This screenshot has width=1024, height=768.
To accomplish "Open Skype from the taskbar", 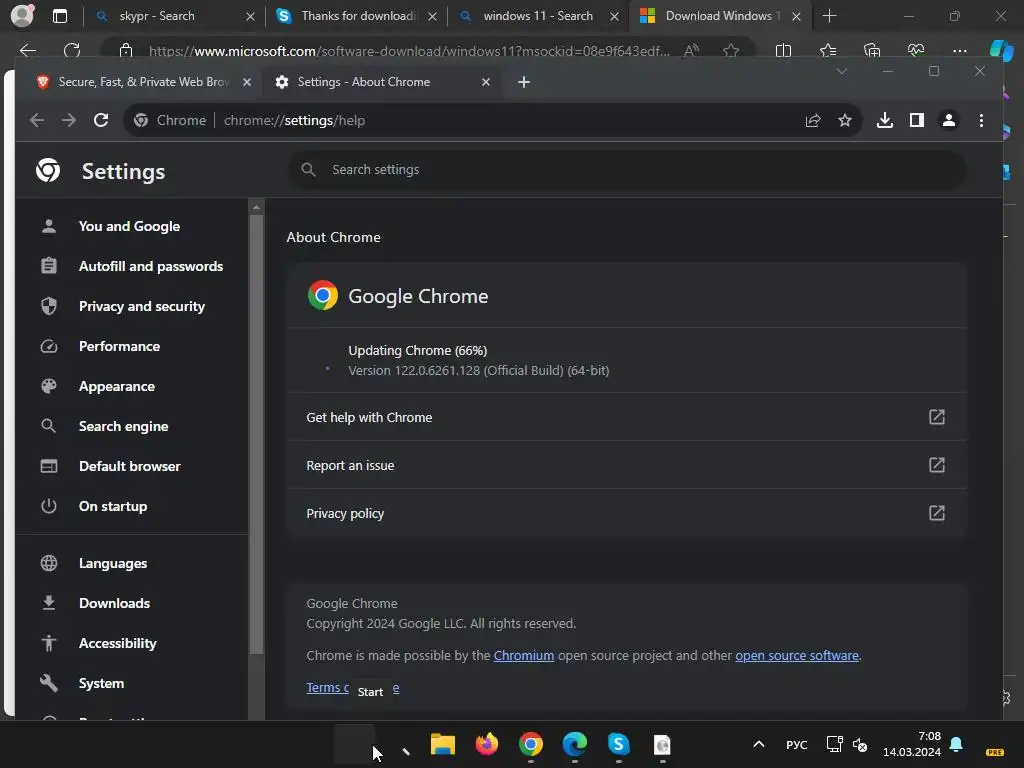I will coord(618,744).
